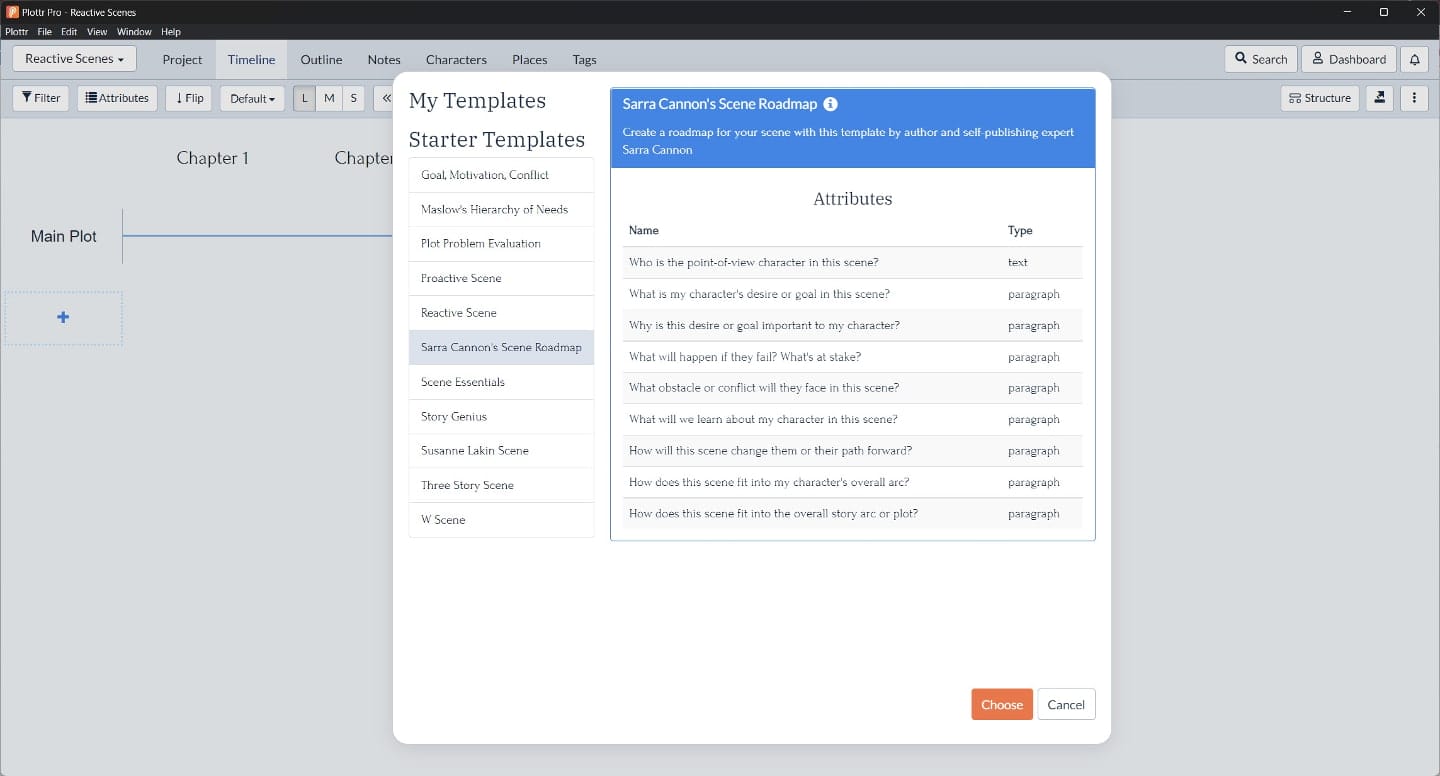The image size is (1440, 776).
Task: Open the Dashboard
Action: [x=1349, y=59]
